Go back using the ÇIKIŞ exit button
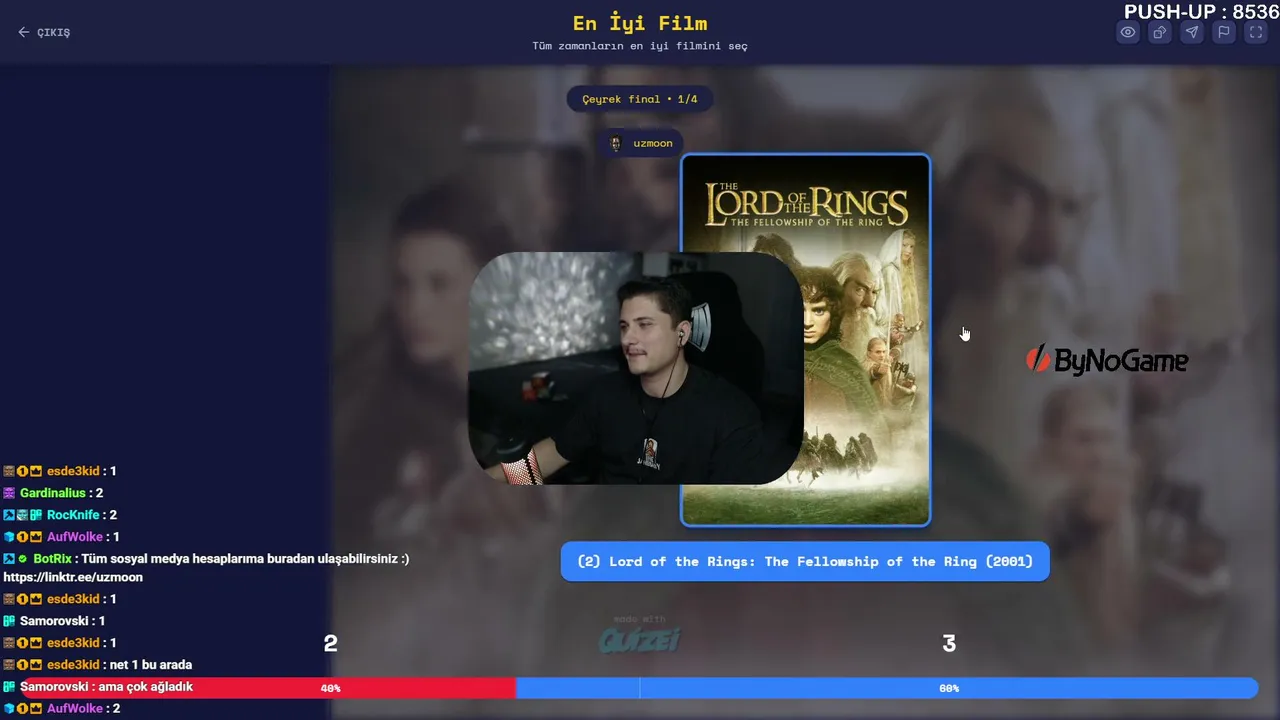1280x720 pixels. point(44,32)
